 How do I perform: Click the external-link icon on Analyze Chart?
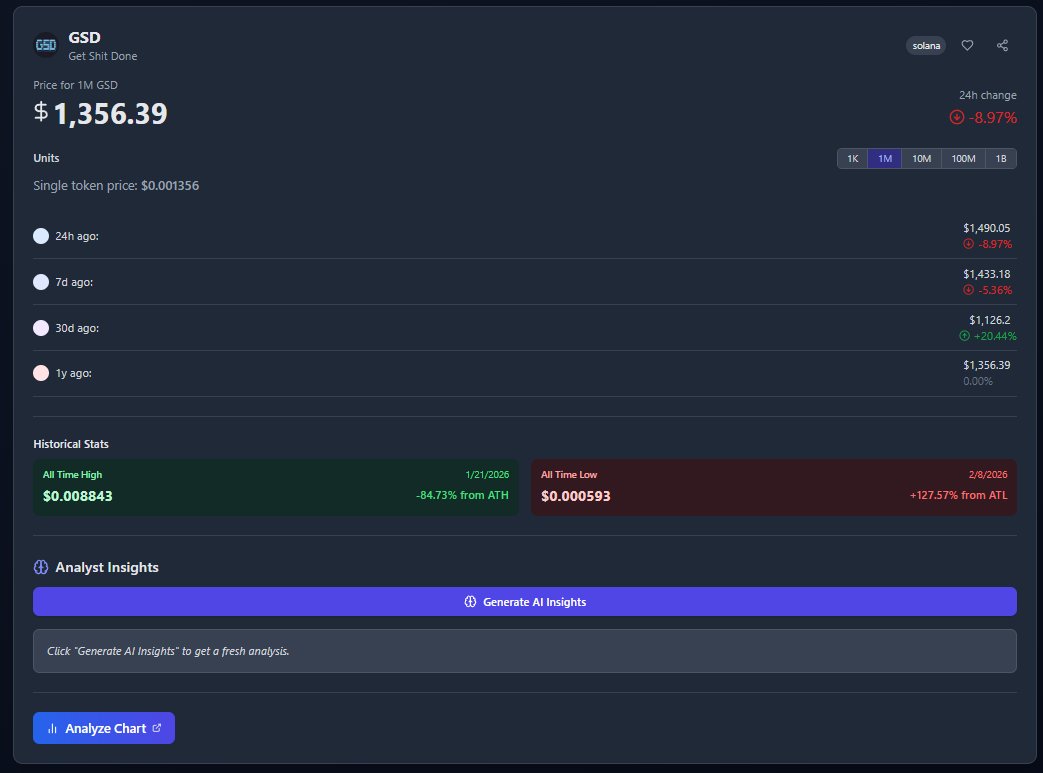pos(157,728)
